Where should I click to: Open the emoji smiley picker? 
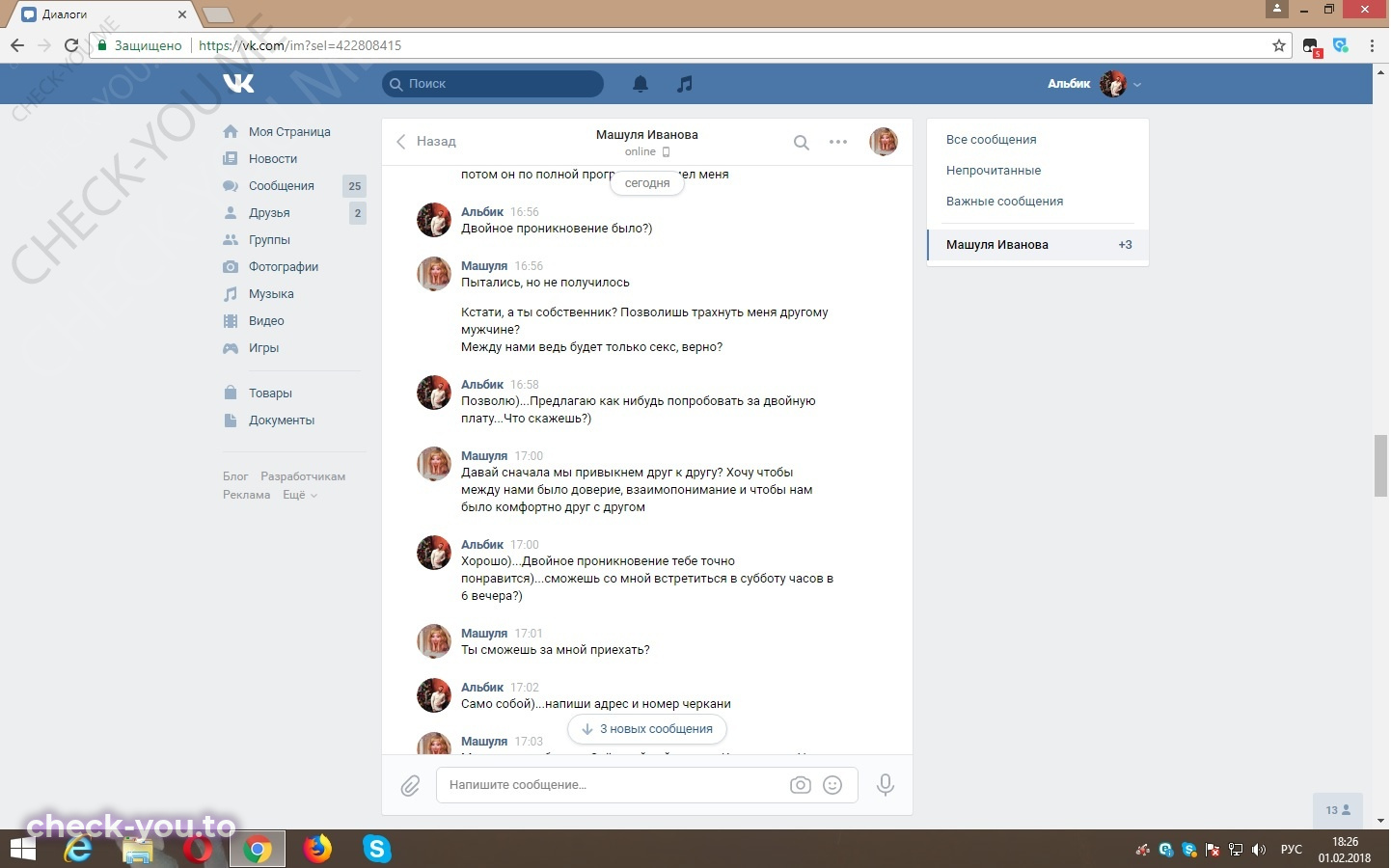[x=832, y=785]
